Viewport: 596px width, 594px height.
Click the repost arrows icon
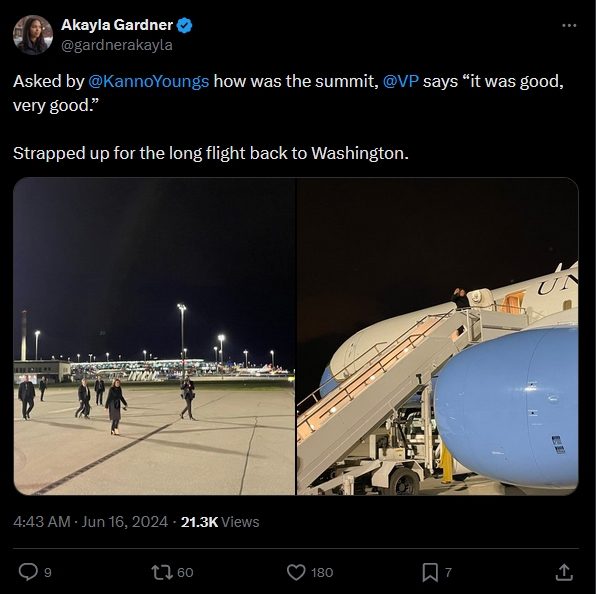coord(162,572)
